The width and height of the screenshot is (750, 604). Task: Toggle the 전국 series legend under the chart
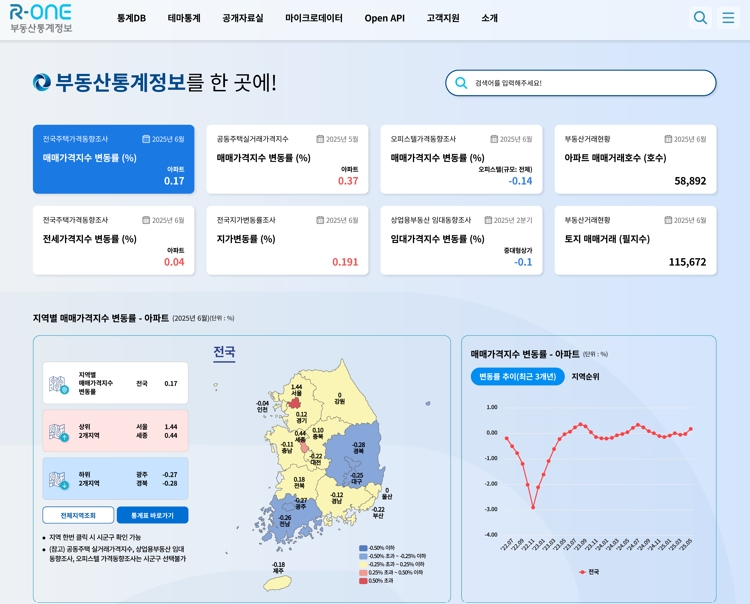(x=588, y=572)
